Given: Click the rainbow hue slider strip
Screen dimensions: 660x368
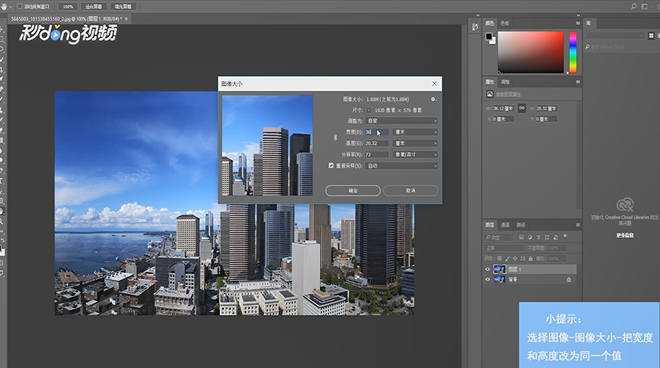Looking at the screenshot, I should pos(573,52).
